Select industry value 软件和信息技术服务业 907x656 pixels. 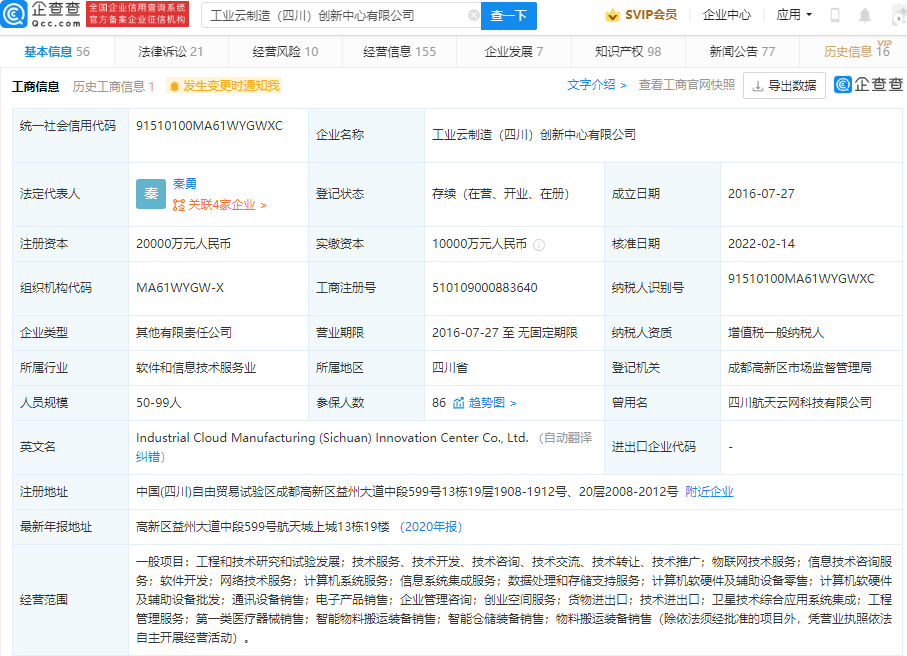(x=196, y=368)
